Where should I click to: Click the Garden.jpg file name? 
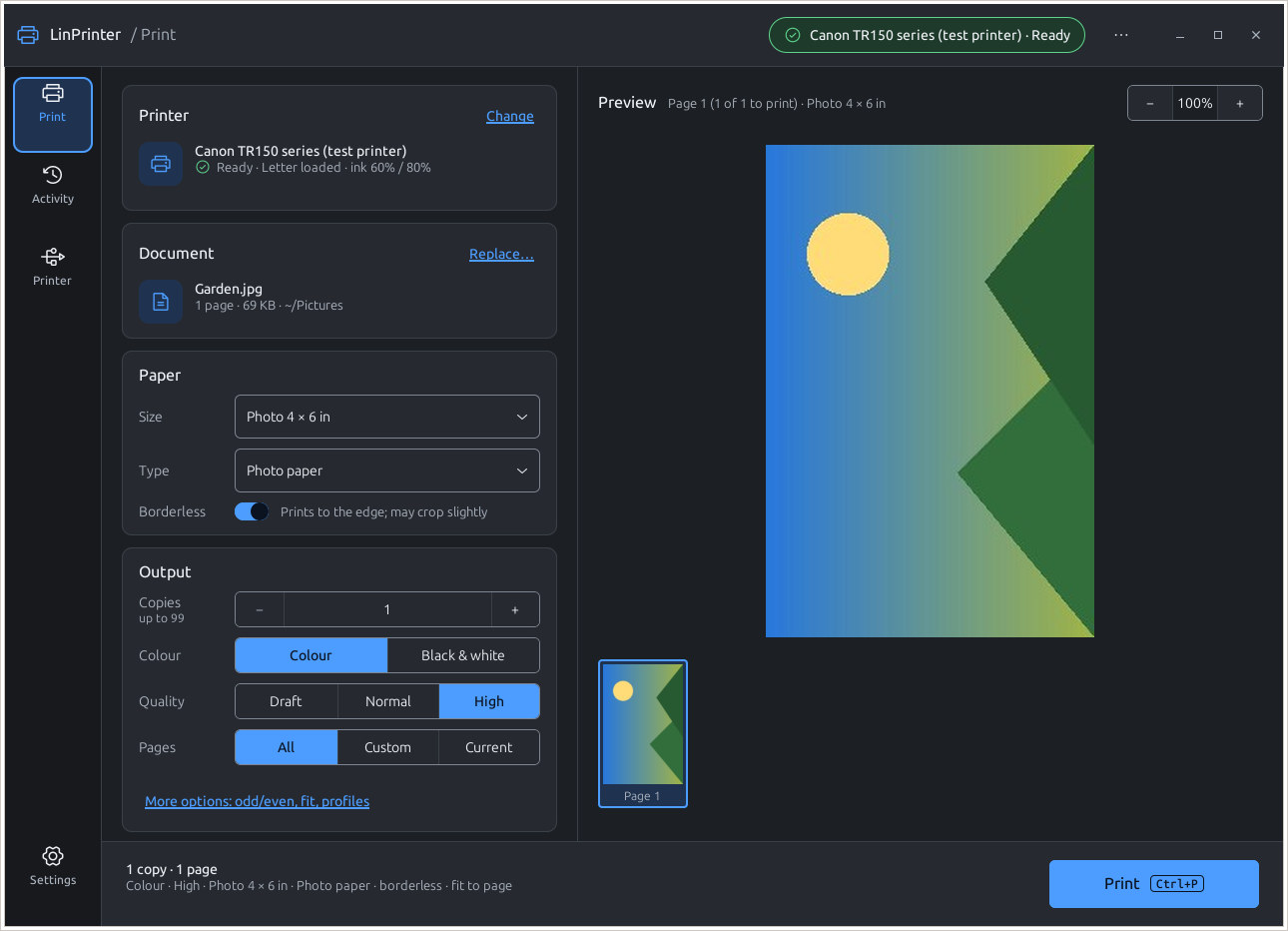click(229, 289)
